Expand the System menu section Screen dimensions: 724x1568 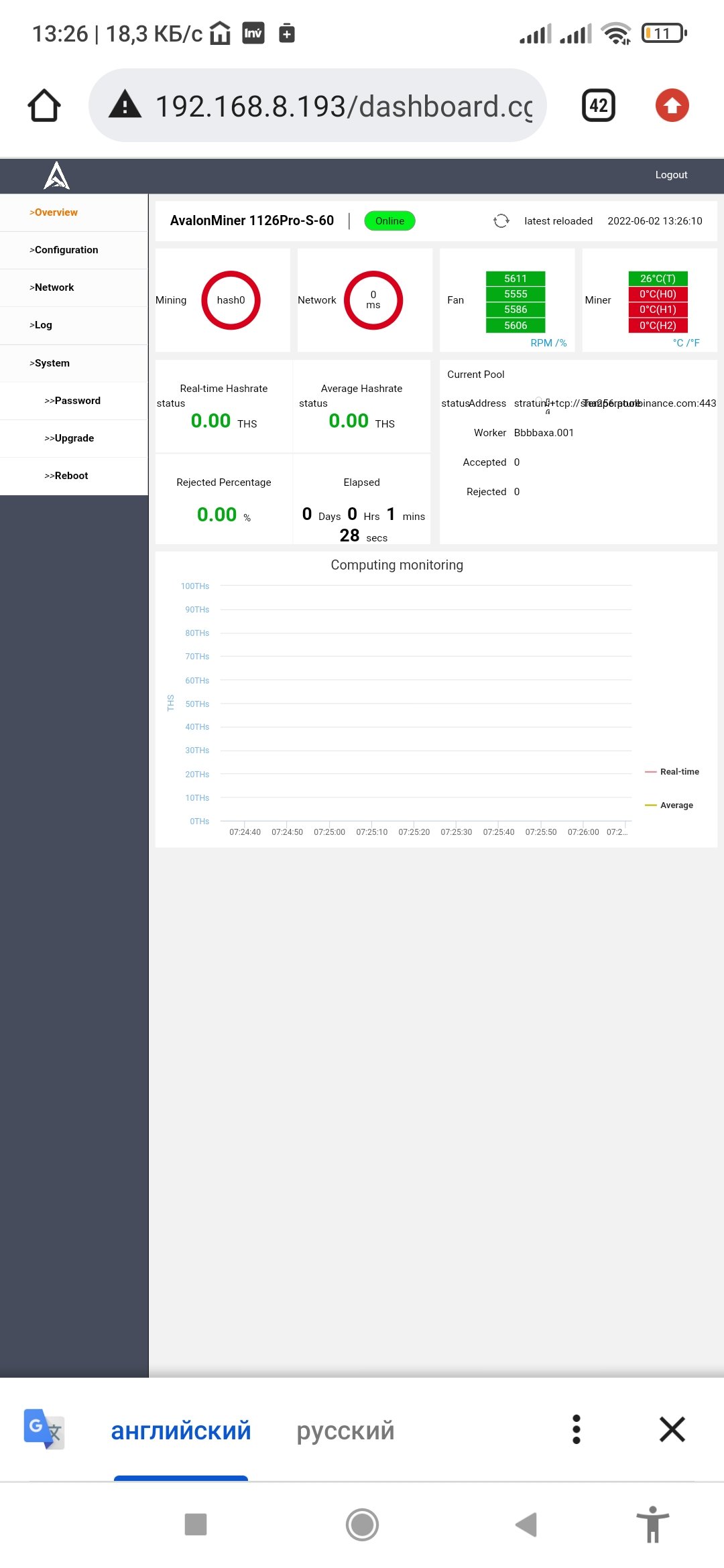tap(74, 363)
